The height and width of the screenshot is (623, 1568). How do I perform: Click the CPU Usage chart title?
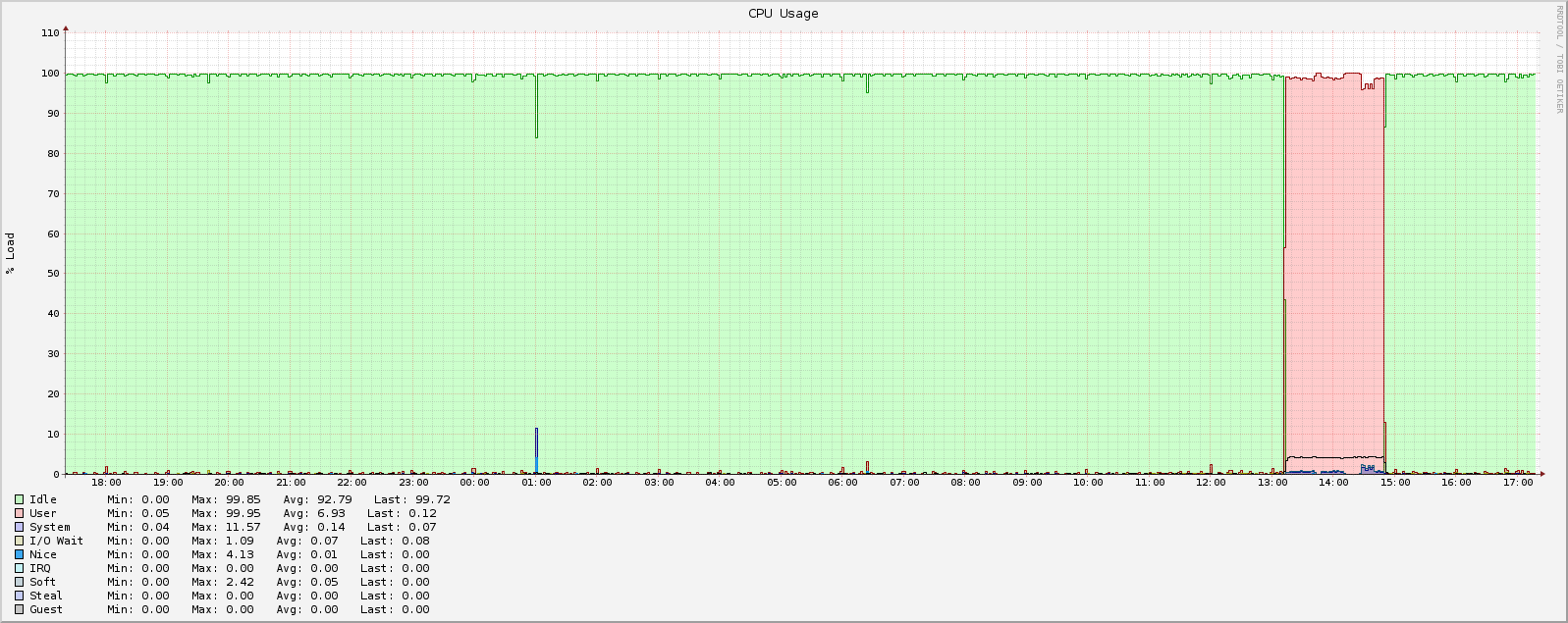[783, 14]
